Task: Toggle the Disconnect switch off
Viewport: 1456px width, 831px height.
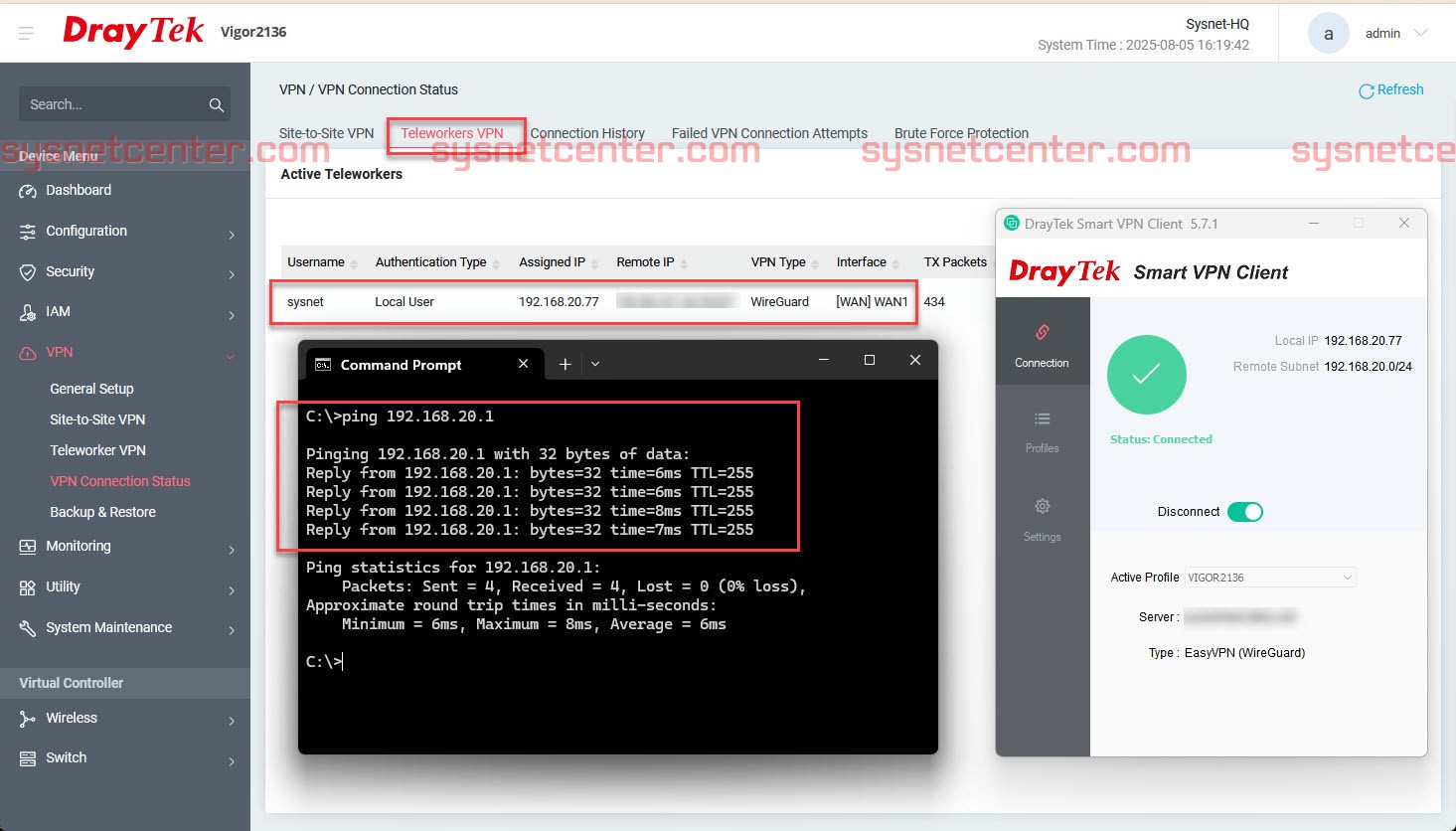Action: [1244, 512]
